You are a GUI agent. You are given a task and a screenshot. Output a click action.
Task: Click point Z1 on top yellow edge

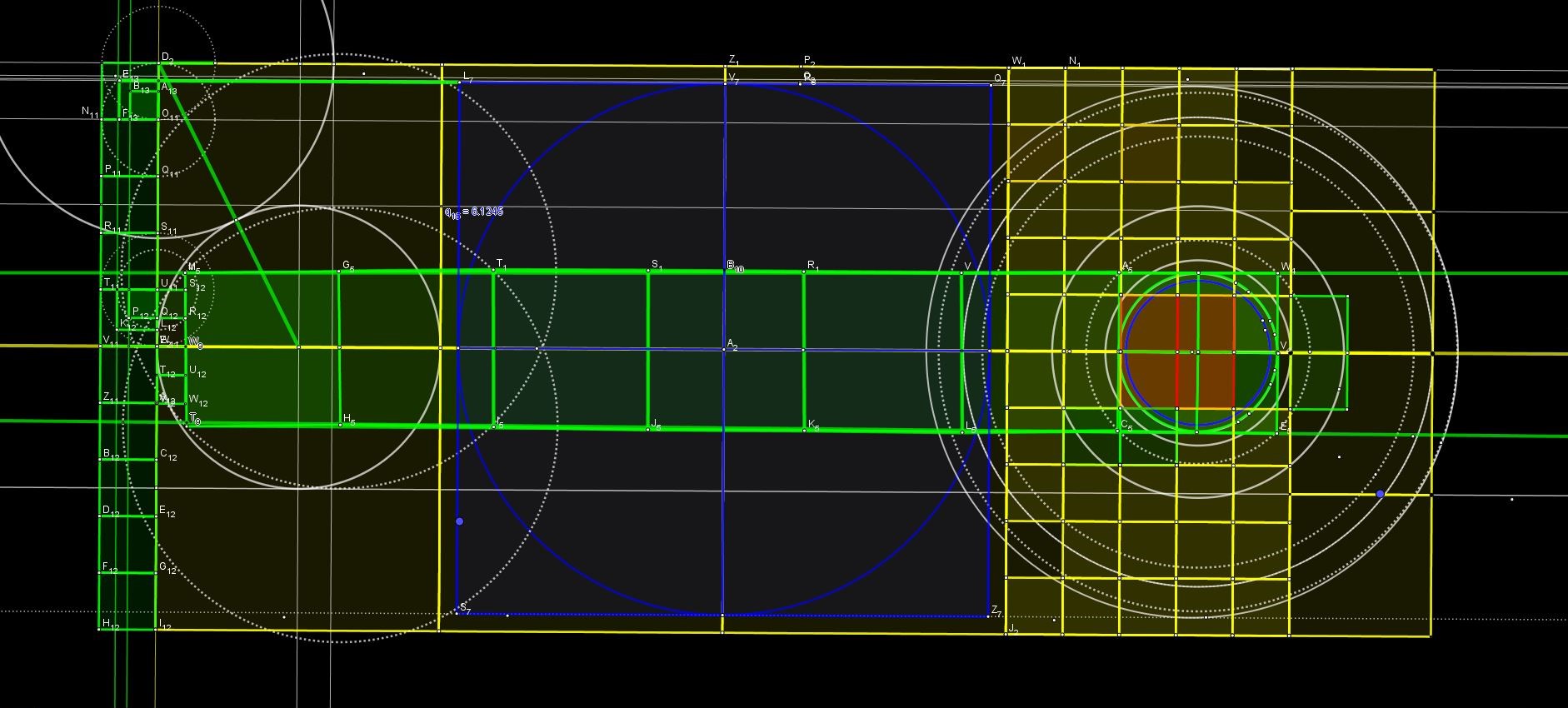726,66
